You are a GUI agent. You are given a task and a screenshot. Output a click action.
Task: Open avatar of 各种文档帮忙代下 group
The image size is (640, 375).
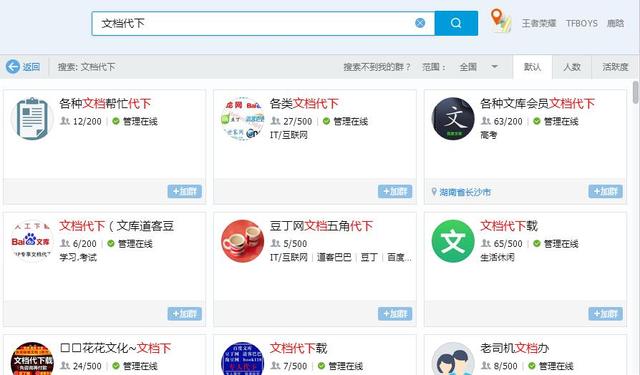click(32, 118)
